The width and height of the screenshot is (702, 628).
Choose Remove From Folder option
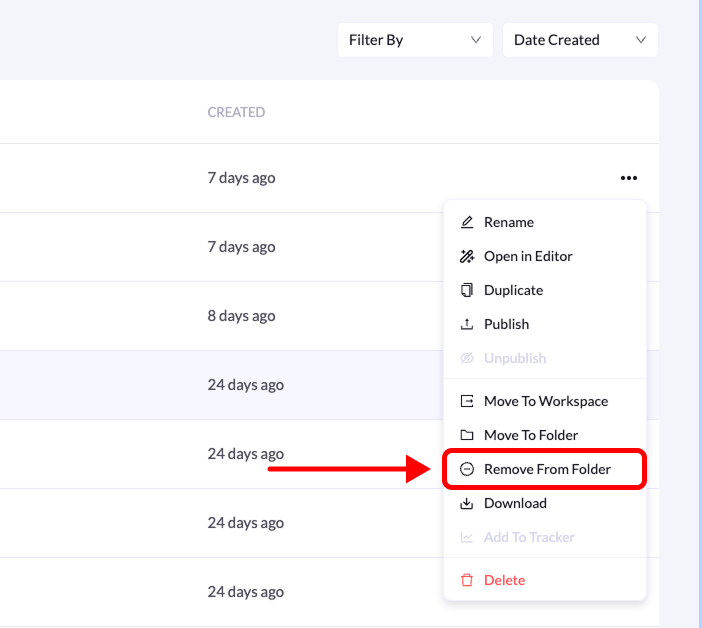tap(544, 469)
